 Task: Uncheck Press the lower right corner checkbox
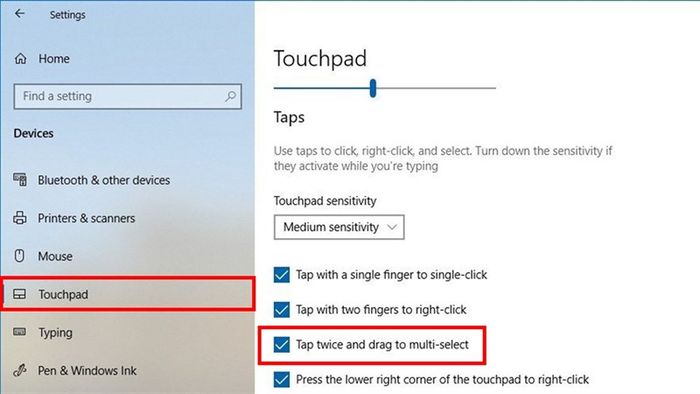click(x=282, y=379)
